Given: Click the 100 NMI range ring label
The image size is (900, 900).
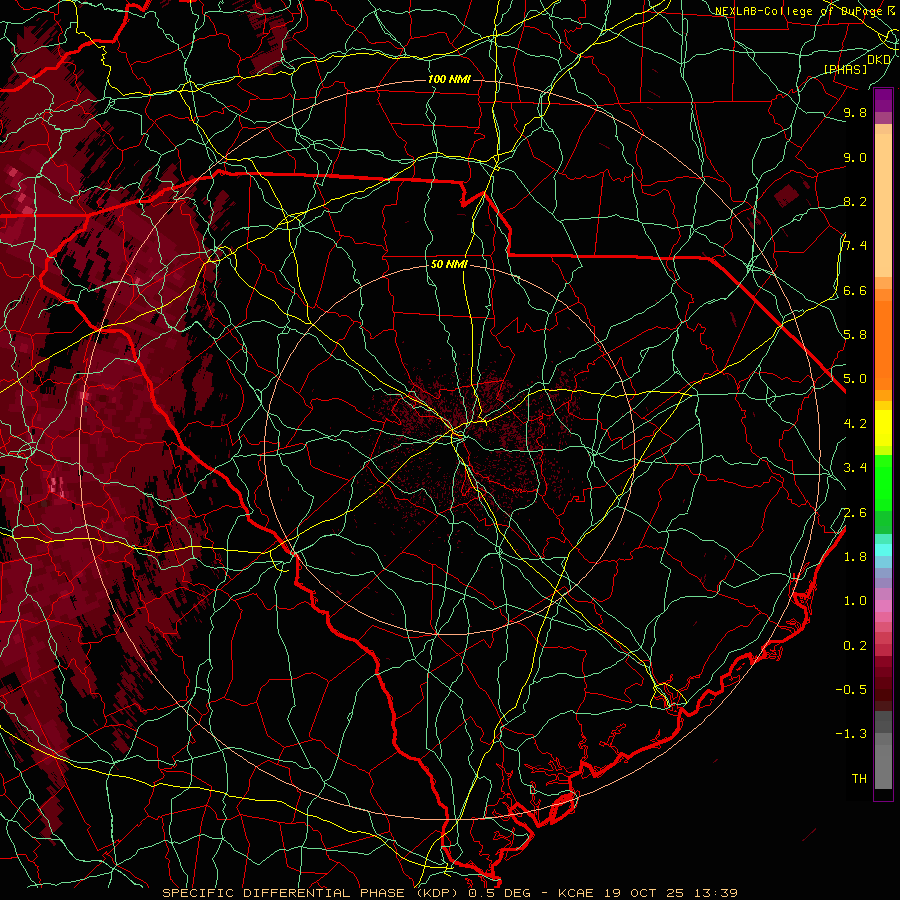Looking at the screenshot, I should point(449,79).
